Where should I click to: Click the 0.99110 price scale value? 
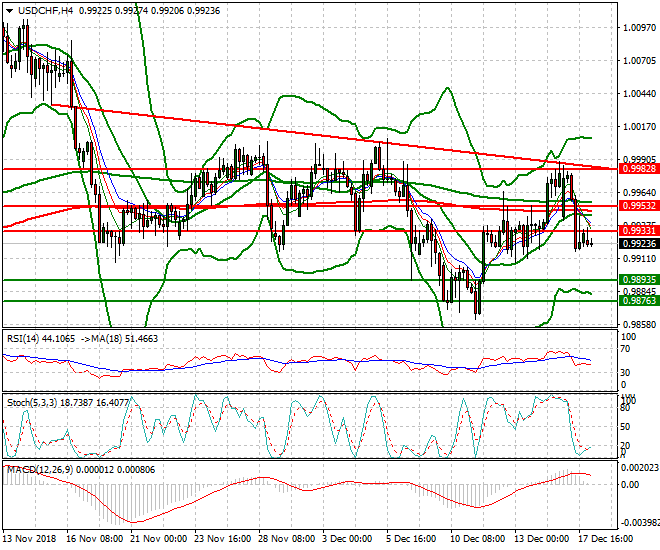639,258
